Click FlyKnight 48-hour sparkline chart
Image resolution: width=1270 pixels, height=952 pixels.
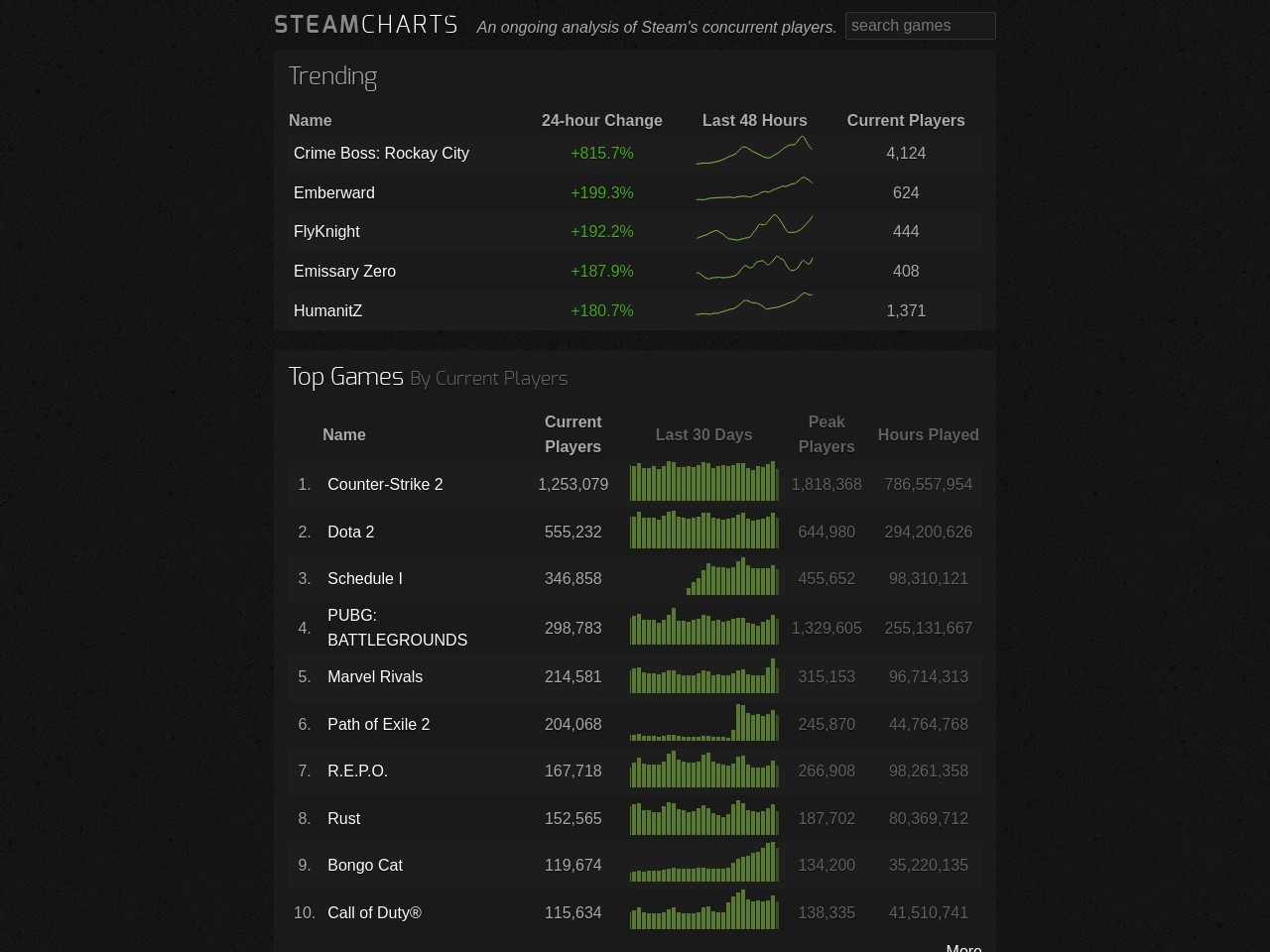coord(754,229)
